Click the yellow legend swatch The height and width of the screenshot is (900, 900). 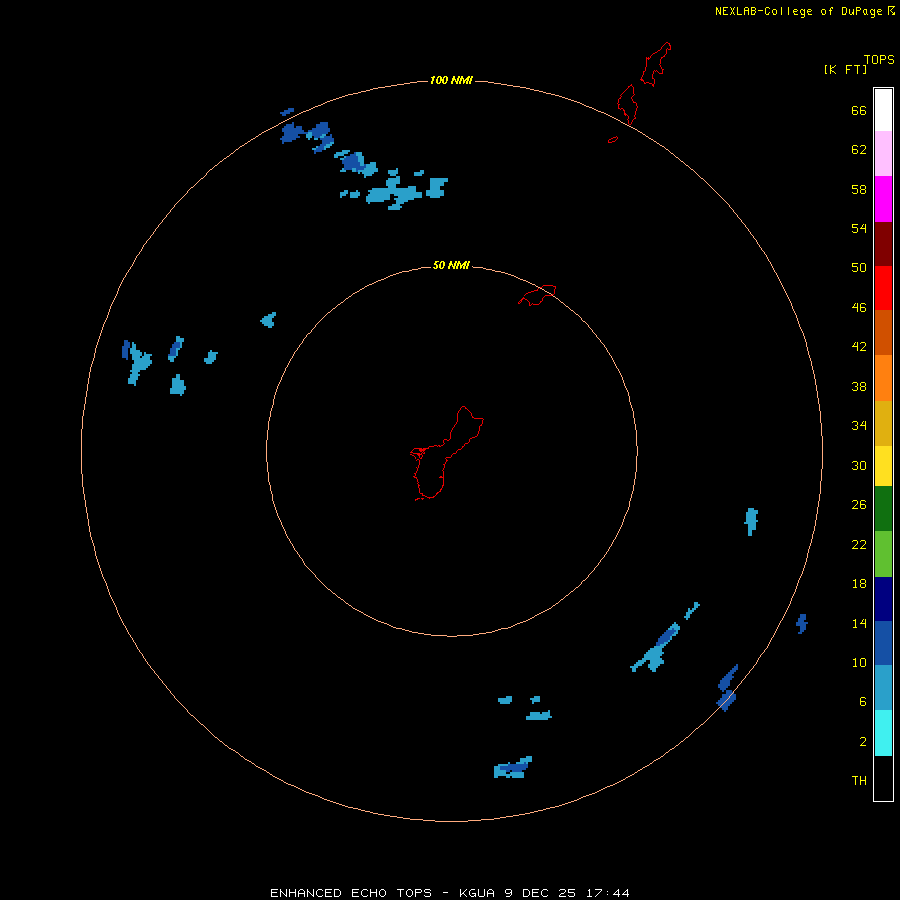pos(883,466)
